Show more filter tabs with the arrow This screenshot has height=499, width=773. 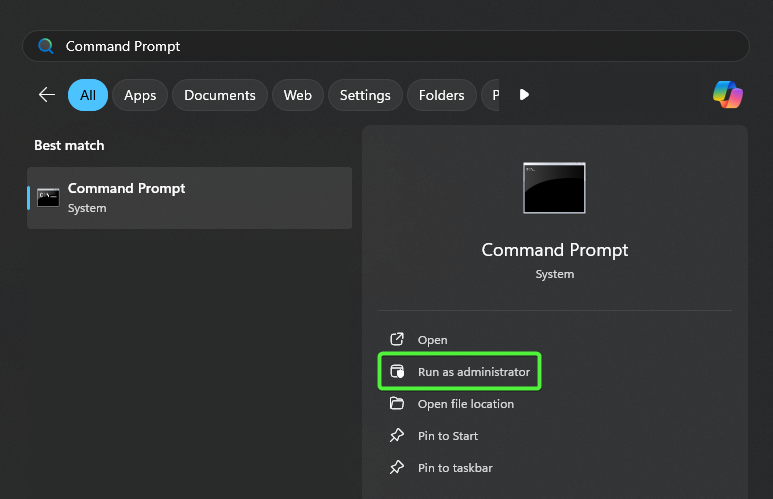(524, 95)
